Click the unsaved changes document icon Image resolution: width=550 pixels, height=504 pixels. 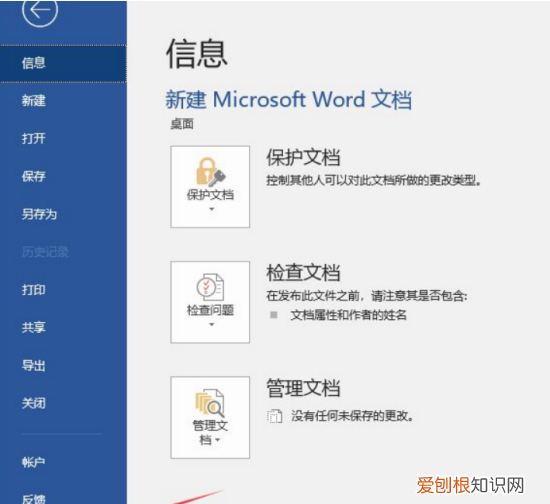click(x=275, y=416)
